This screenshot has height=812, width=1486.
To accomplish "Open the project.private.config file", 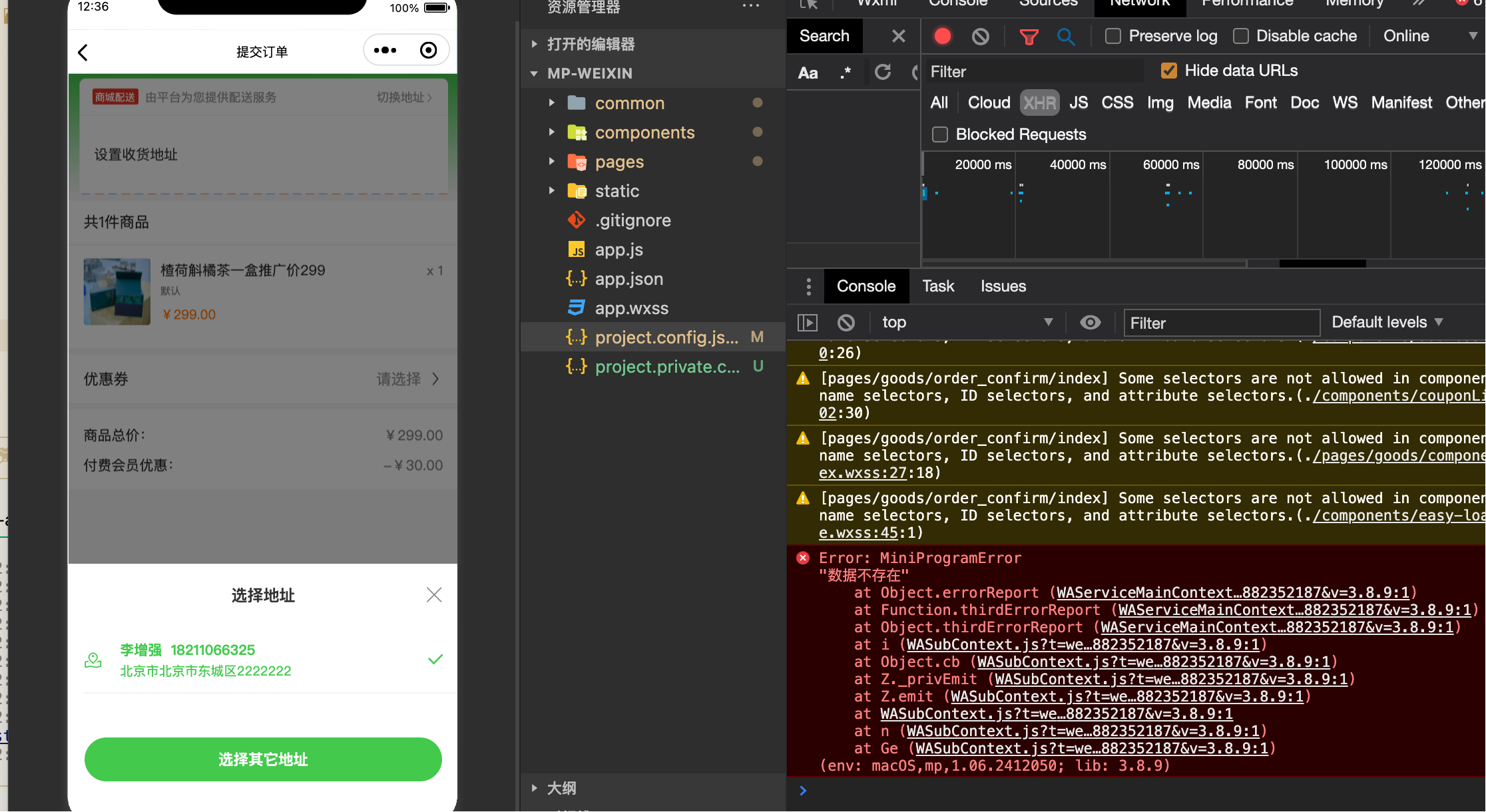I will (x=652, y=367).
